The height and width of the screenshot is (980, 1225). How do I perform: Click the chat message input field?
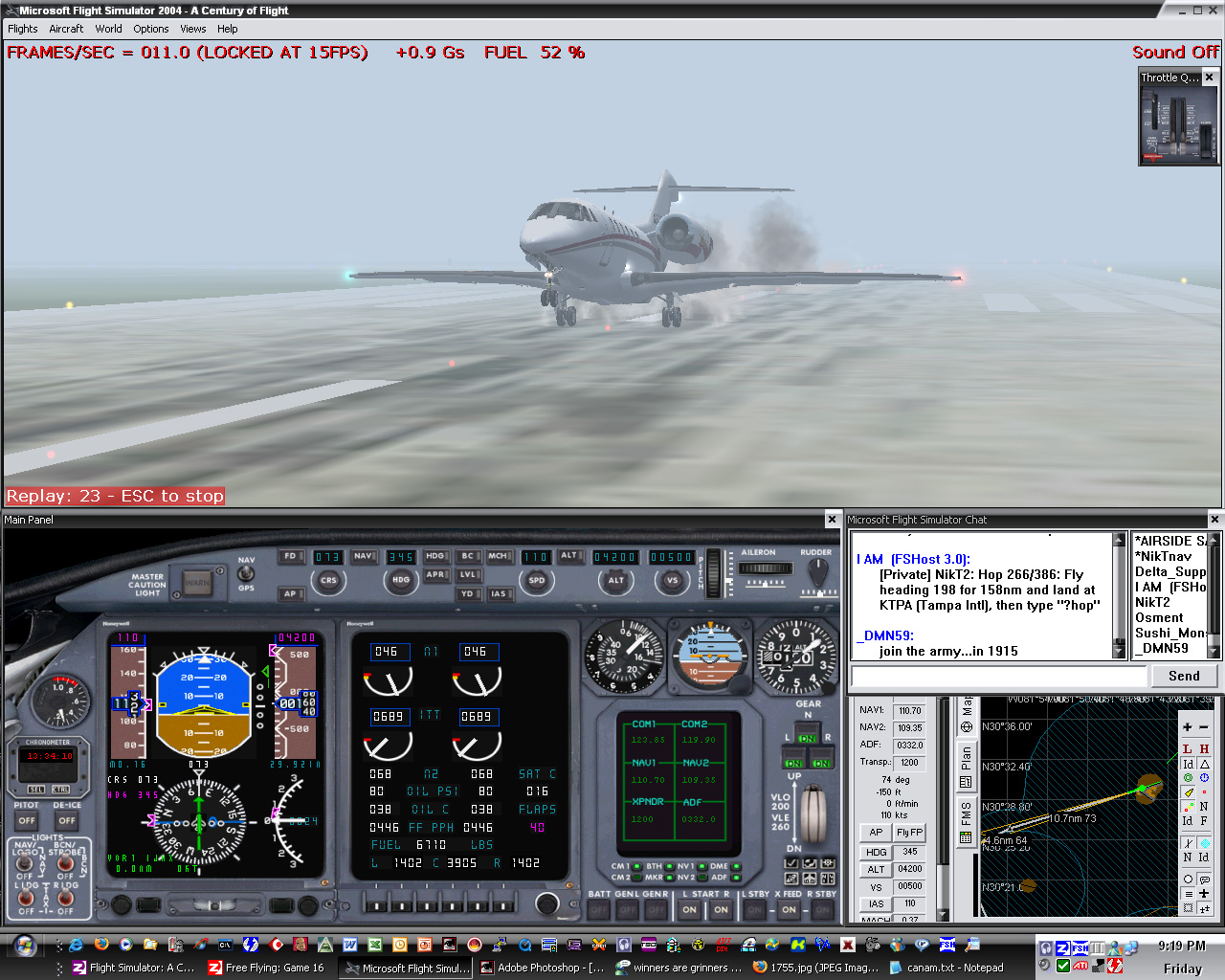[998, 676]
